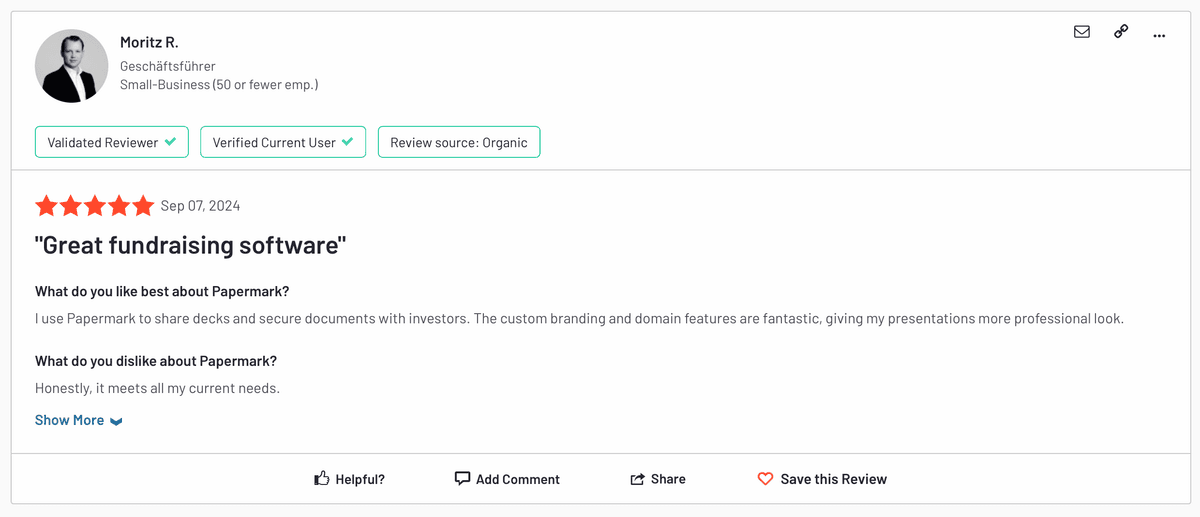This screenshot has height=517, width=1200.
Task: Open the "Great fundraising software" review title
Action: click(190, 245)
